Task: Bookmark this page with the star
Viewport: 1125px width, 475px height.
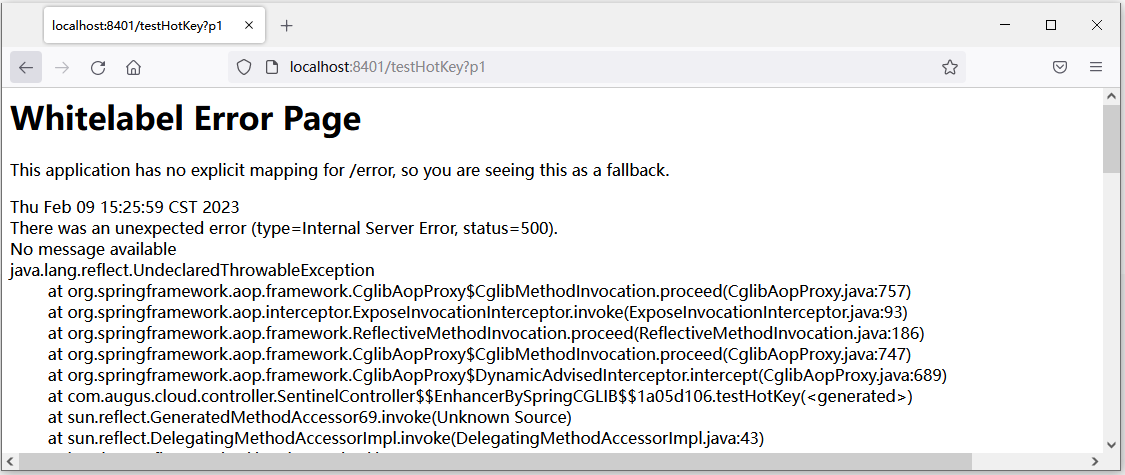Action: (x=949, y=67)
